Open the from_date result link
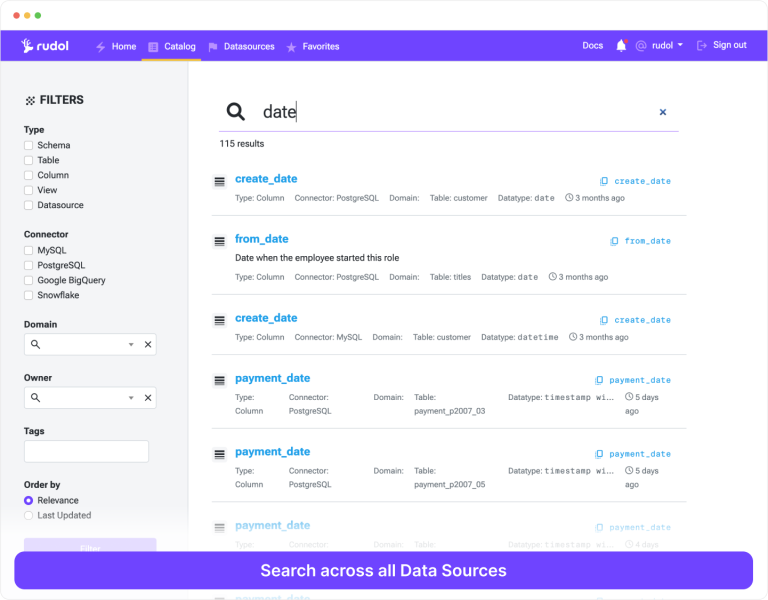768x600 pixels. point(262,239)
